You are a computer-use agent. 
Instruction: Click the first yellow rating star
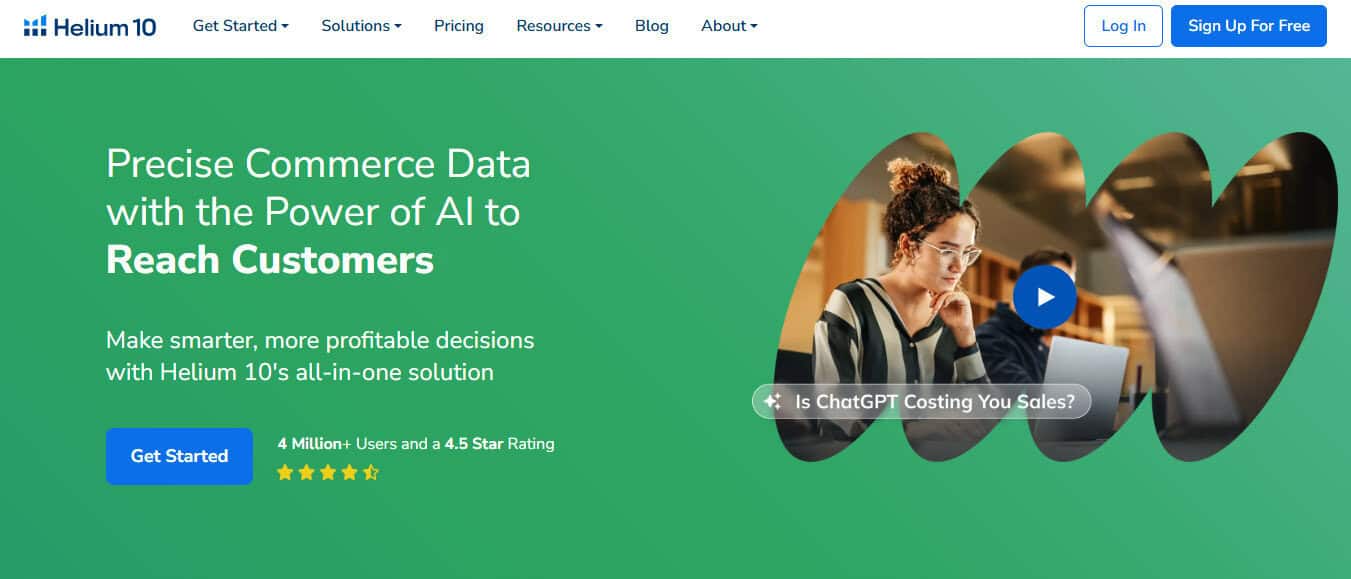(x=285, y=472)
